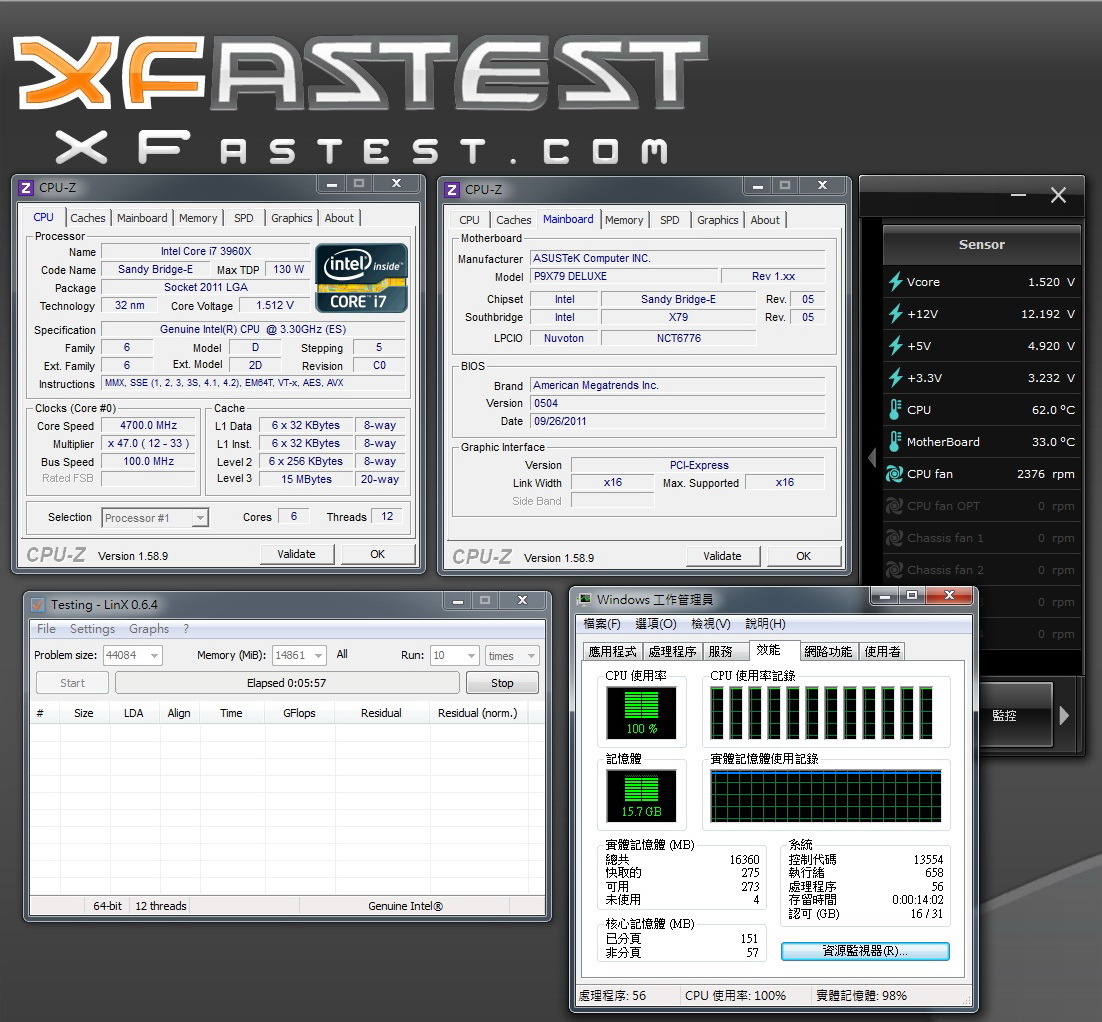1102x1022 pixels.
Task: Click the Residual (norm.) column header
Action: [x=478, y=713]
